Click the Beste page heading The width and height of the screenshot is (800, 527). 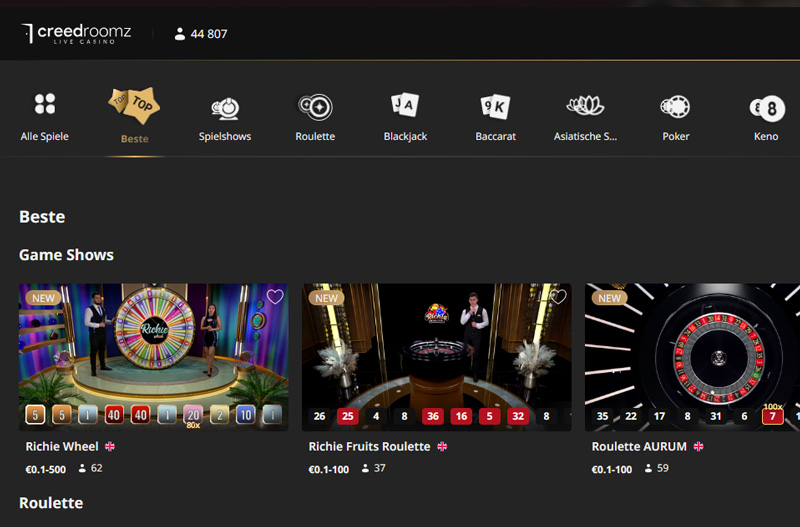(42, 217)
